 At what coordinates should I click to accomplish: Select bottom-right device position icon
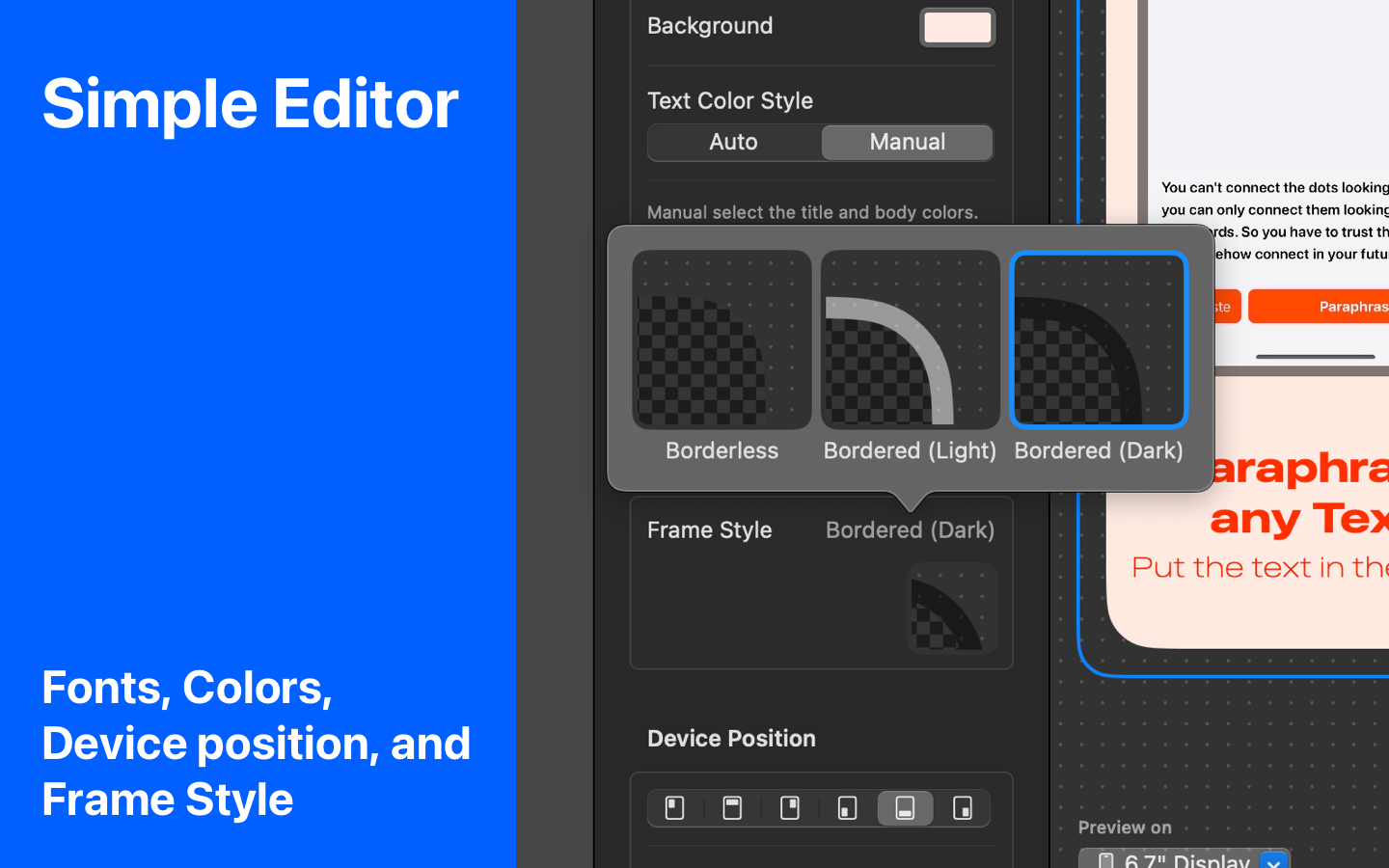[963, 808]
